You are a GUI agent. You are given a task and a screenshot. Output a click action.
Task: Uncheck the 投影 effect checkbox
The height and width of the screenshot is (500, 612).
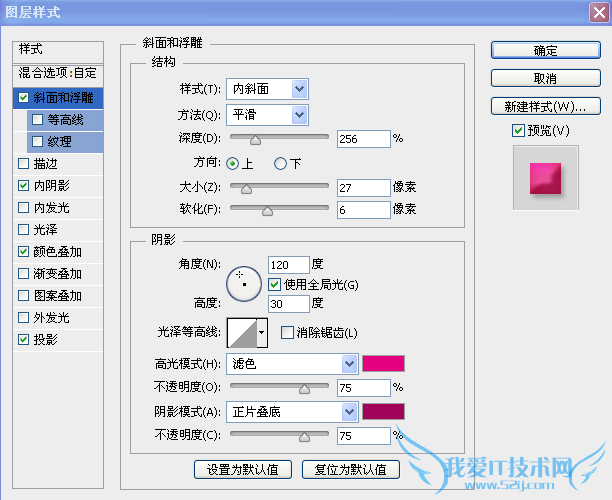point(23,340)
